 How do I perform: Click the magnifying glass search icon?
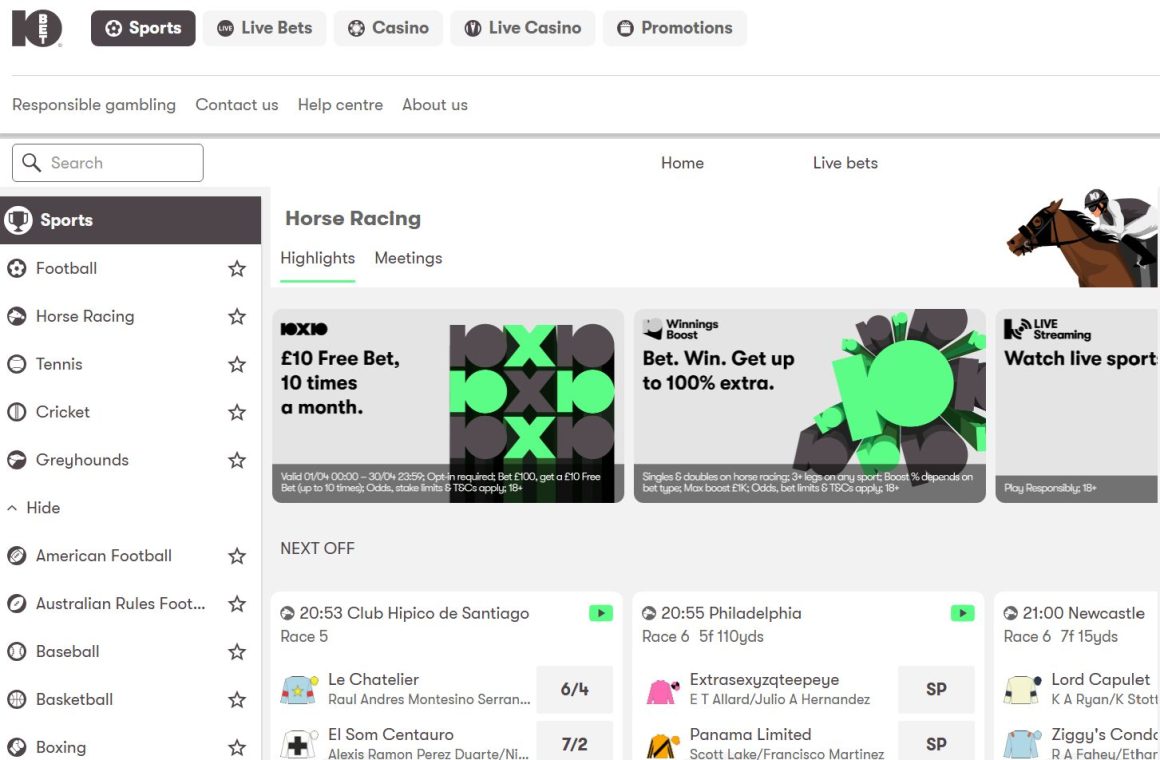pos(31,163)
